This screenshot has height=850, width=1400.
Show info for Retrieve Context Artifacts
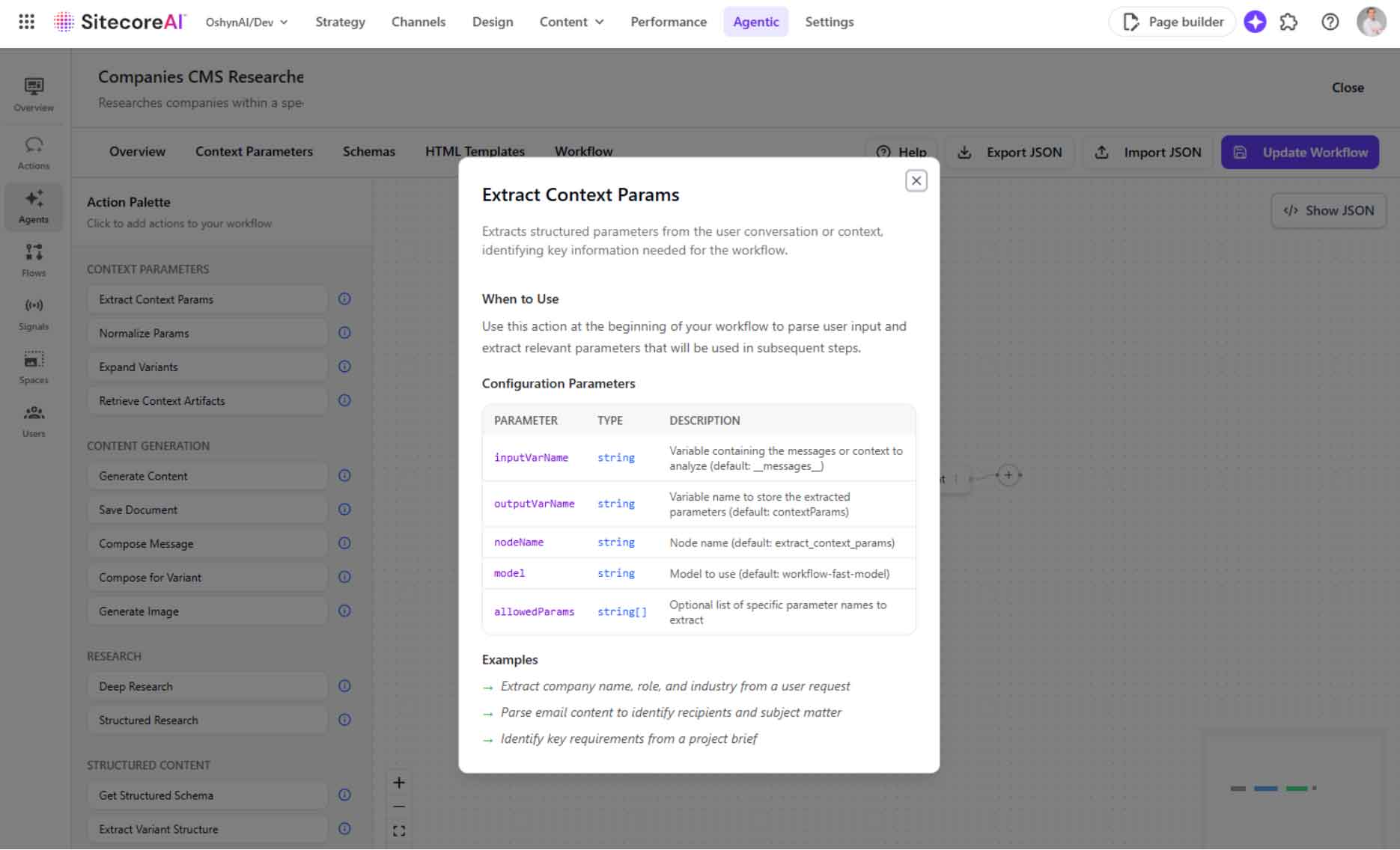tap(344, 400)
